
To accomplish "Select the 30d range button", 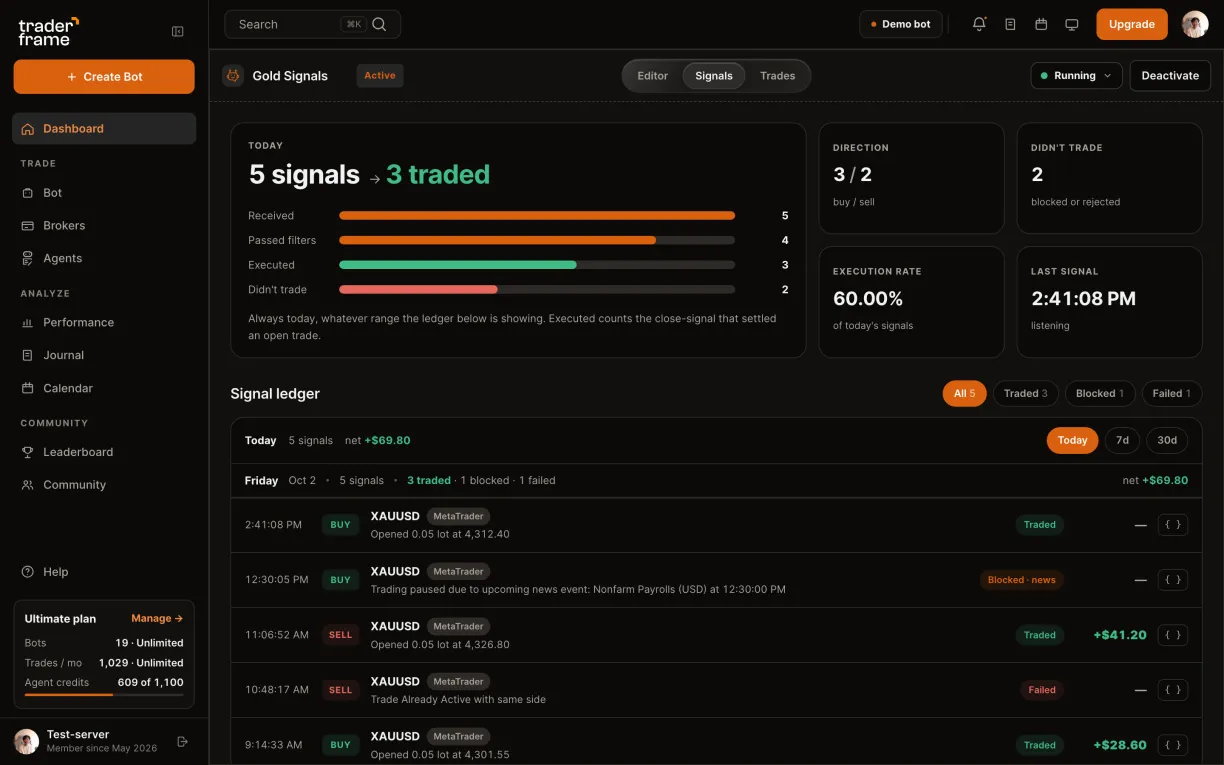I will [1167, 440].
